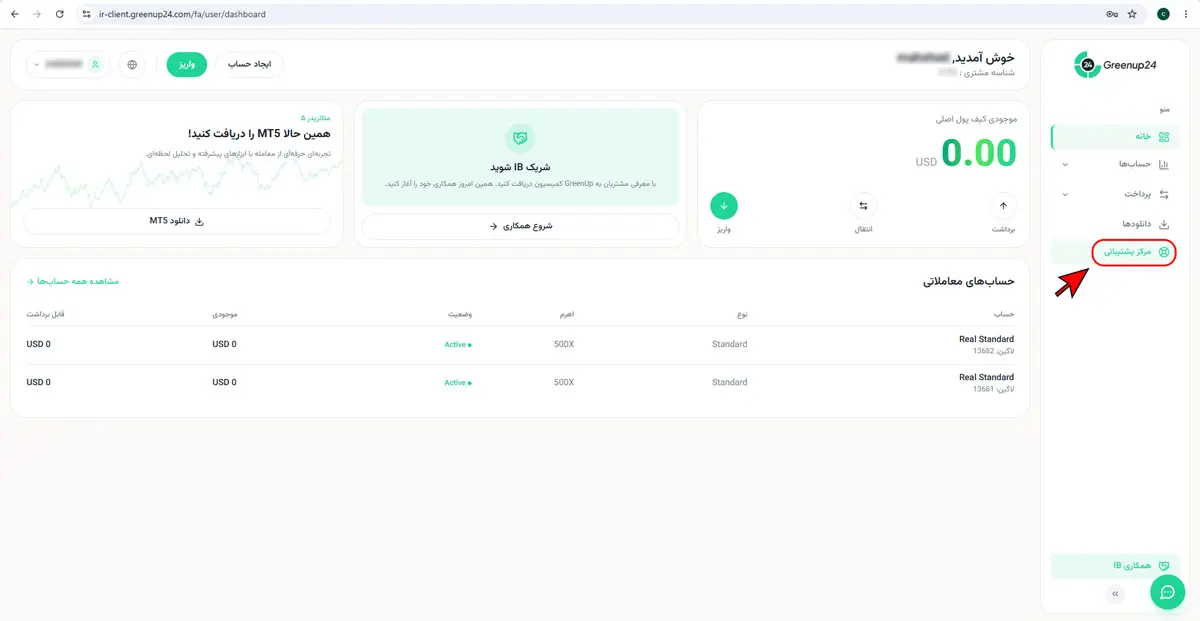The height and width of the screenshot is (621, 1200).
Task: Click the شروع همکاری button
Action: 520,226
